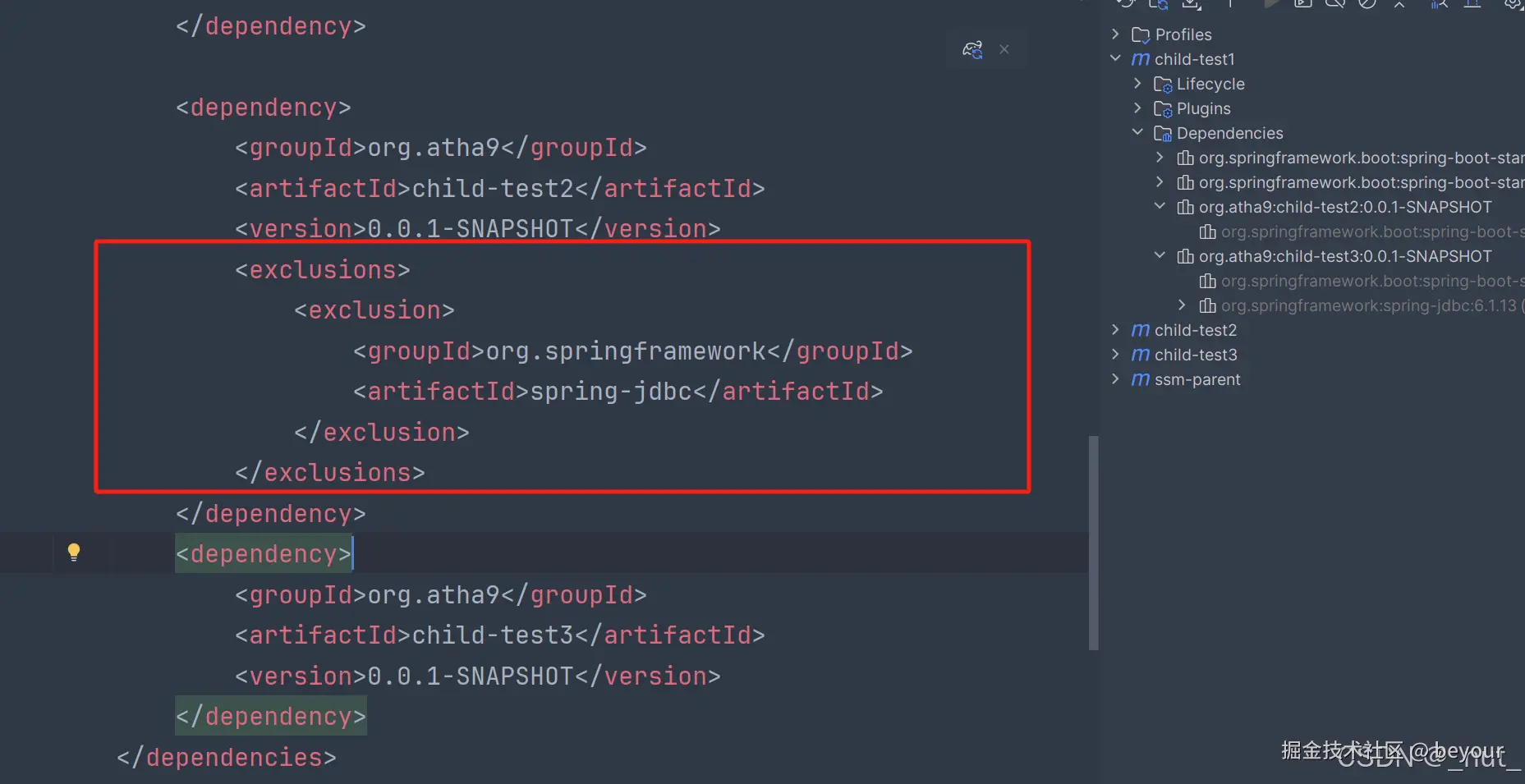Screen dimensions: 1525x784
Task: Click the Download Sources toolbar icon
Action: click(1191, 3)
